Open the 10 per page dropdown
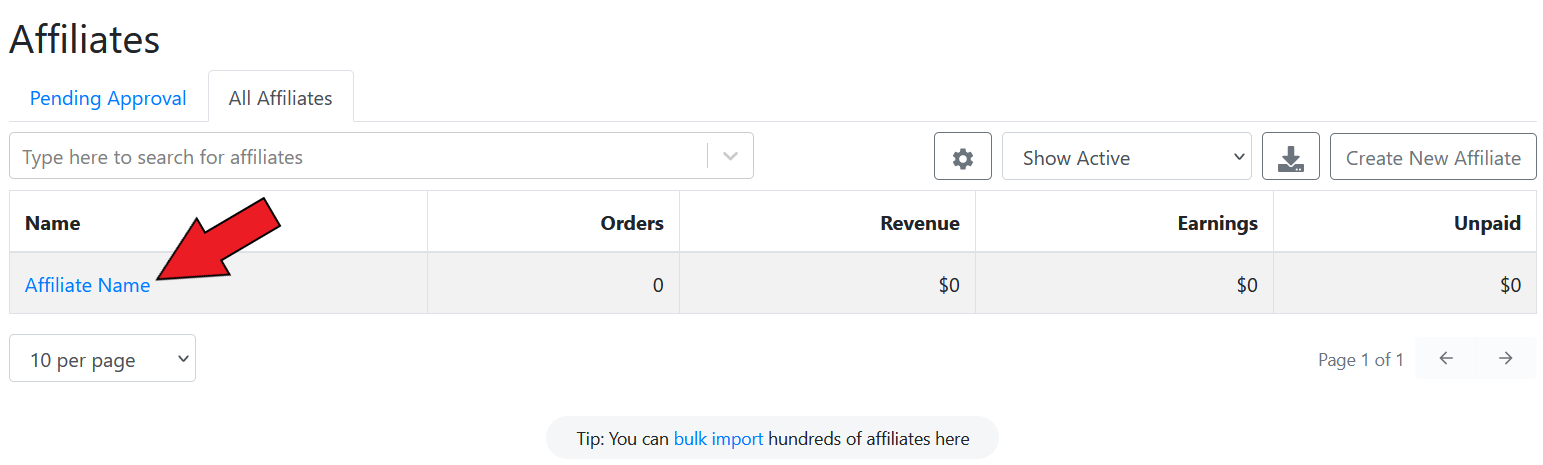Viewport: 1543px width, 465px height. [102, 359]
